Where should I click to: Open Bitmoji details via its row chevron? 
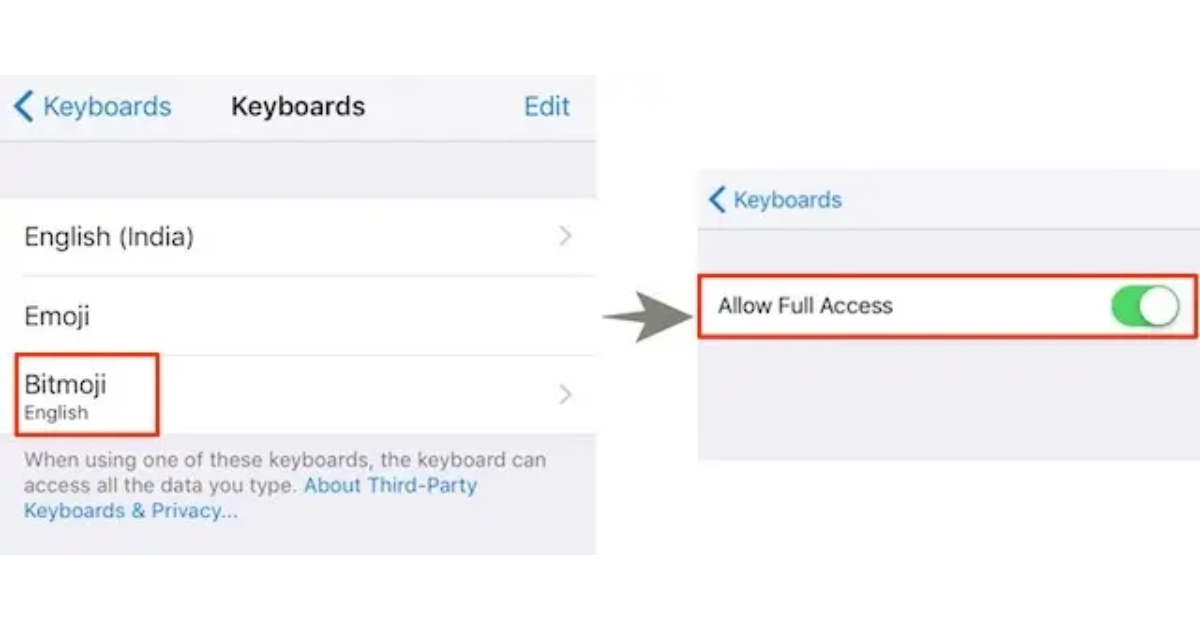click(565, 395)
